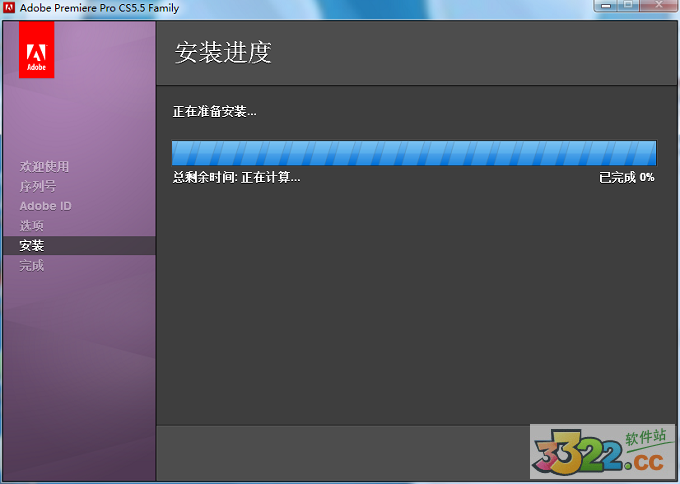Click the Adobe Premiere Pro CS5.5 Family title
680x484 pixels.
pos(99,8)
